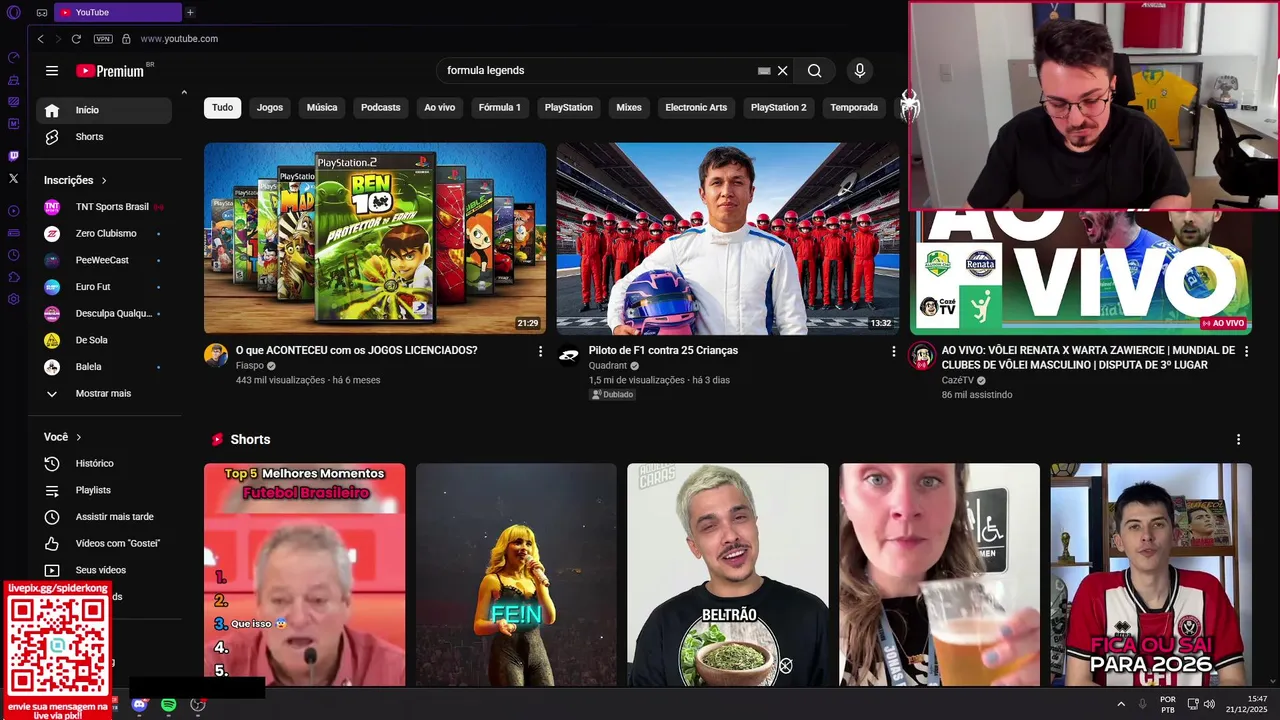Viewport: 1280px width, 720px height.
Task: Expand the Inscrições section chevron
Action: pos(103,181)
